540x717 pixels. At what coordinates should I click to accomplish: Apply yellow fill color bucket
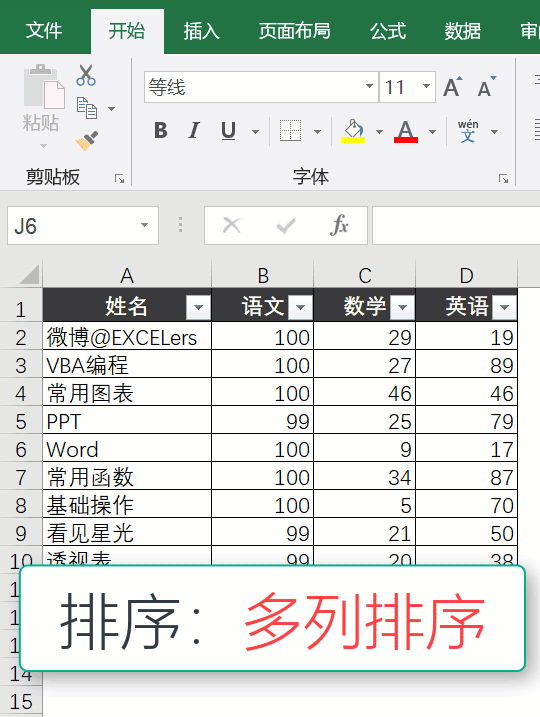tap(353, 131)
